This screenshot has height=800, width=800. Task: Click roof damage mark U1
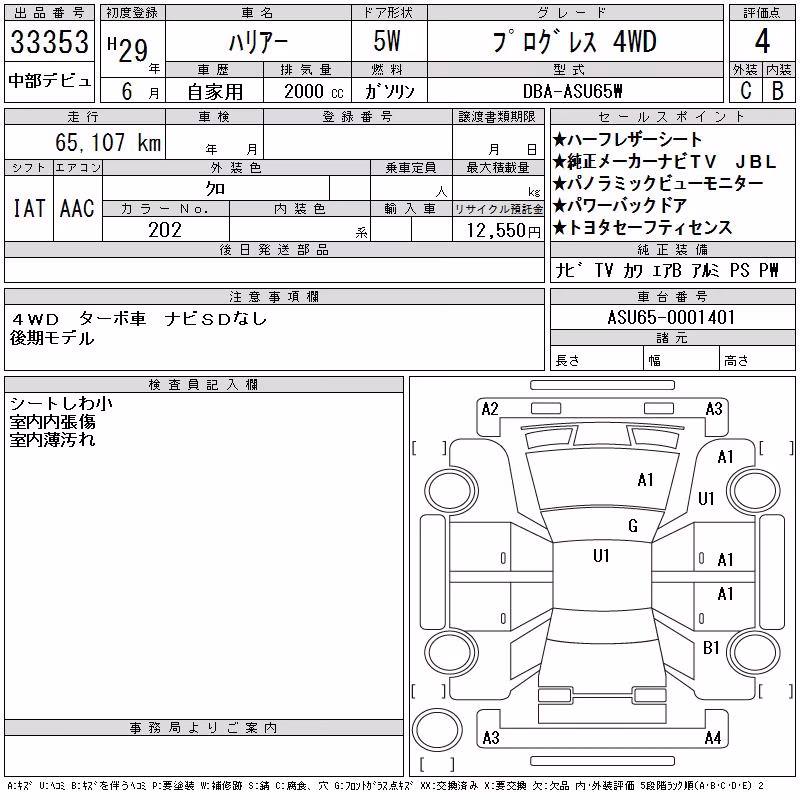point(601,555)
